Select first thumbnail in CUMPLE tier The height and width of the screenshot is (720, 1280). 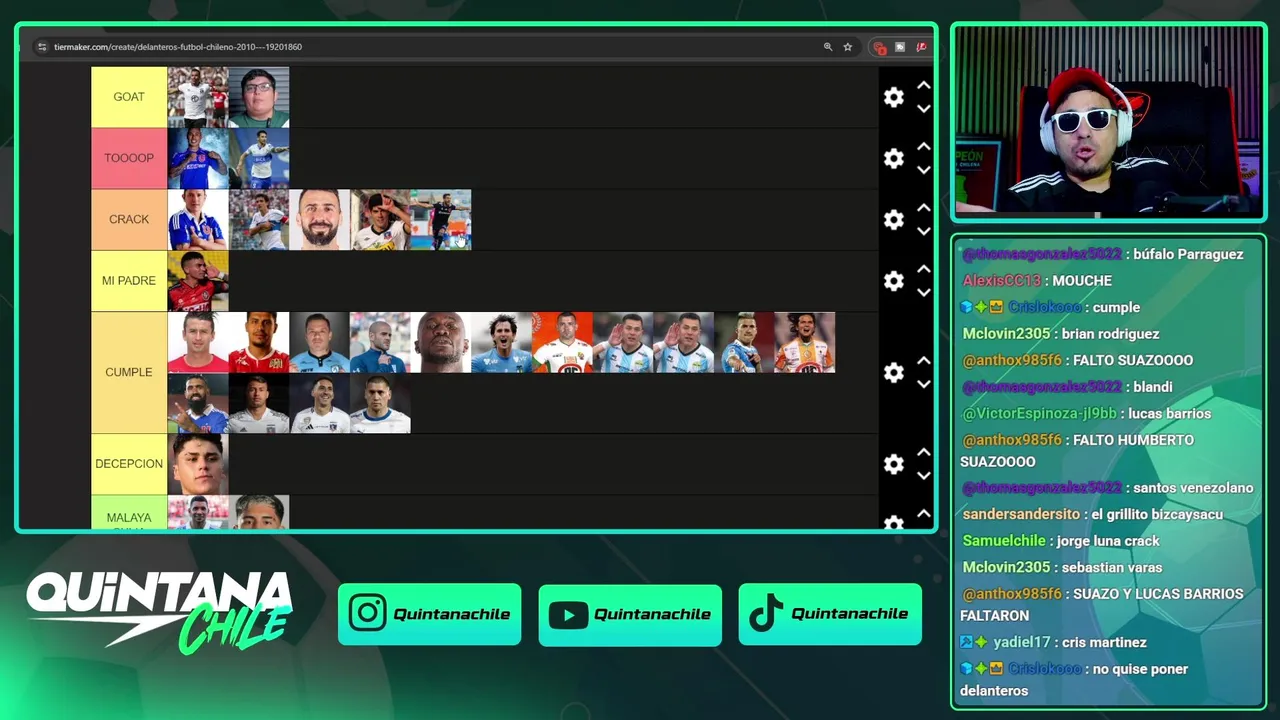(198, 342)
